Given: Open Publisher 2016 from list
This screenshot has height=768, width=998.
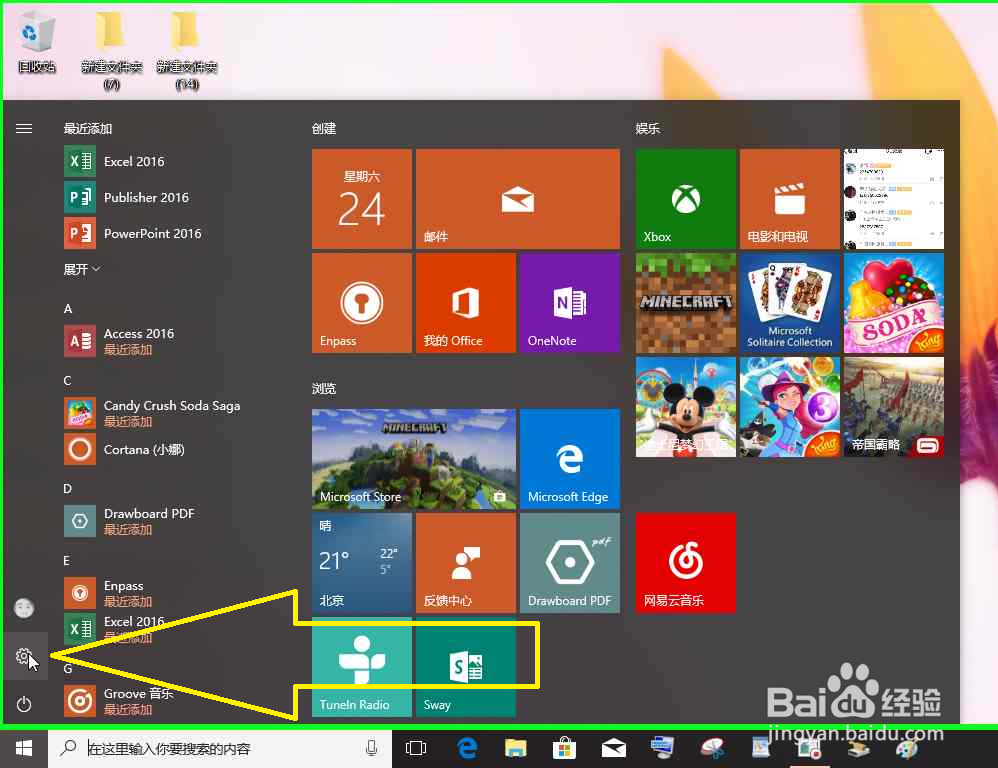Looking at the screenshot, I should coord(127,197).
